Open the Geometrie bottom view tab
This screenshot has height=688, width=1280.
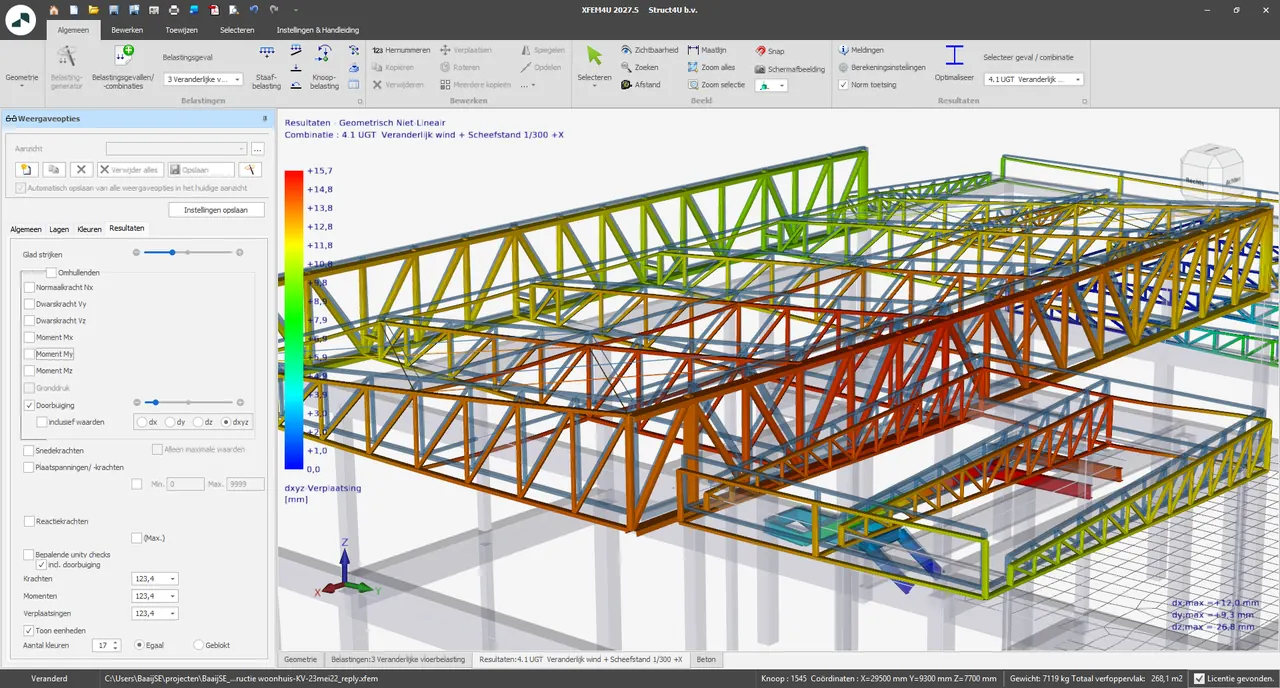[300, 660]
